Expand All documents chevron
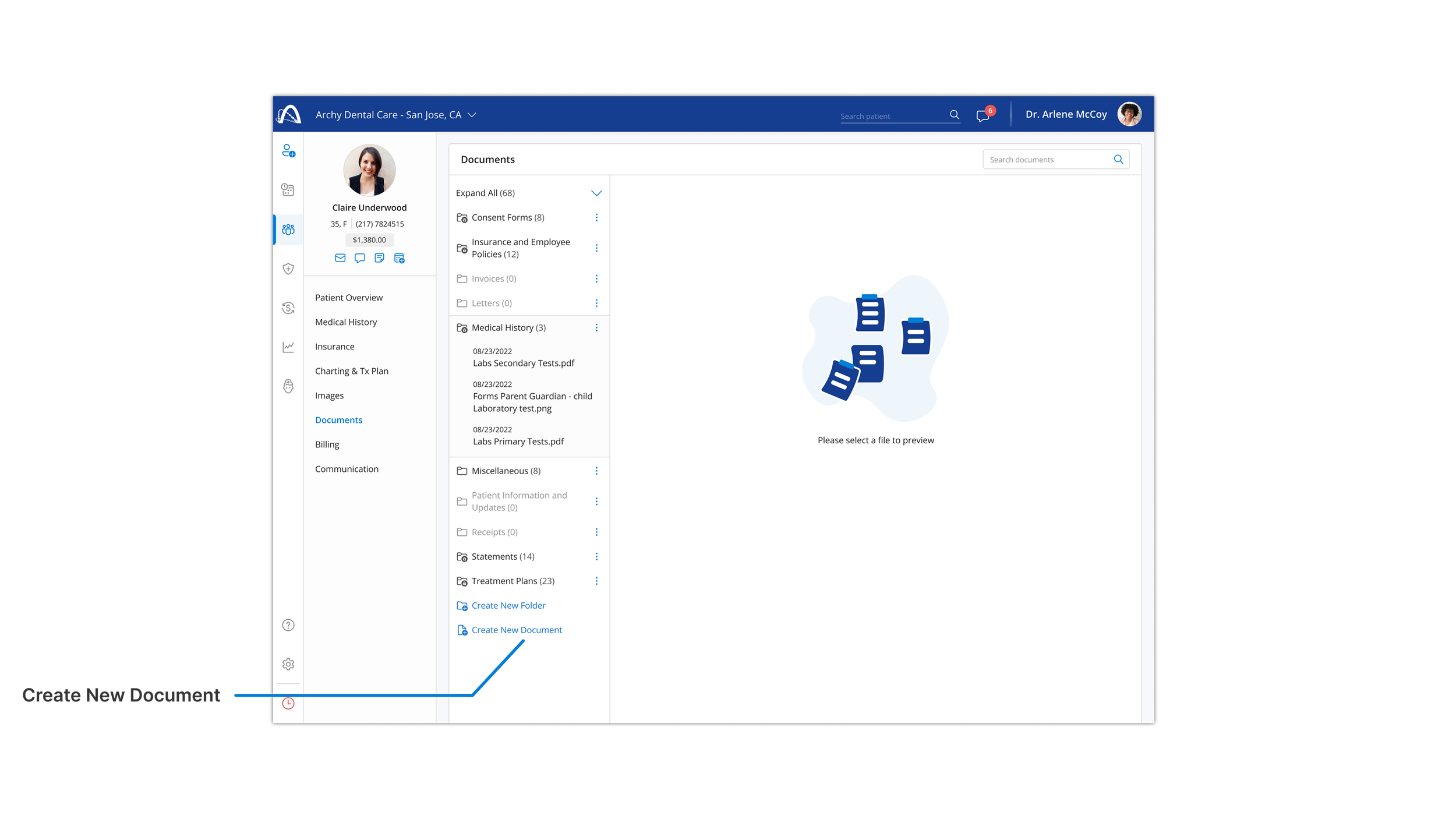The image size is (1456, 819). pos(596,193)
